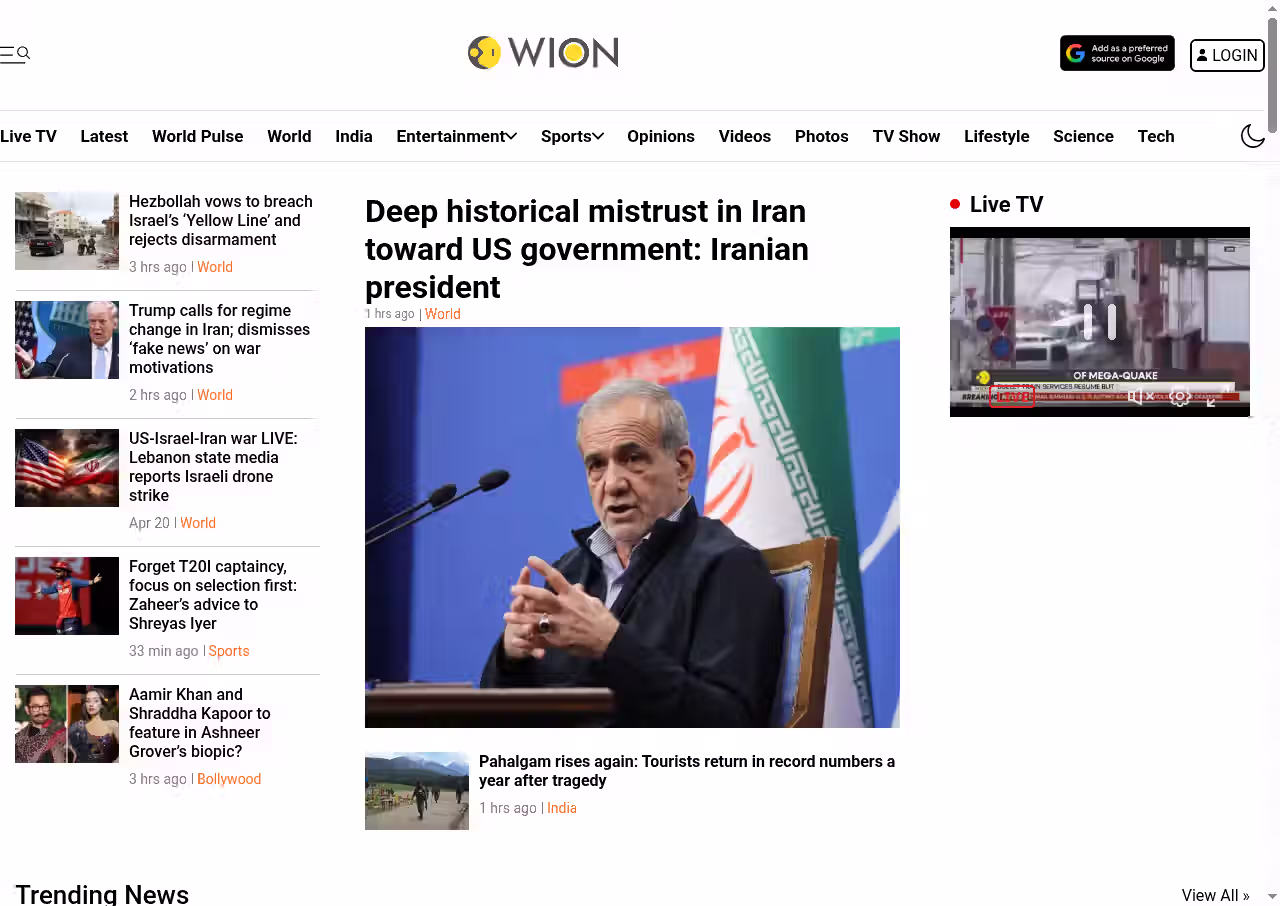1280x906 pixels.
Task: Click the LOGIN button
Action: (x=1227, y=55)
